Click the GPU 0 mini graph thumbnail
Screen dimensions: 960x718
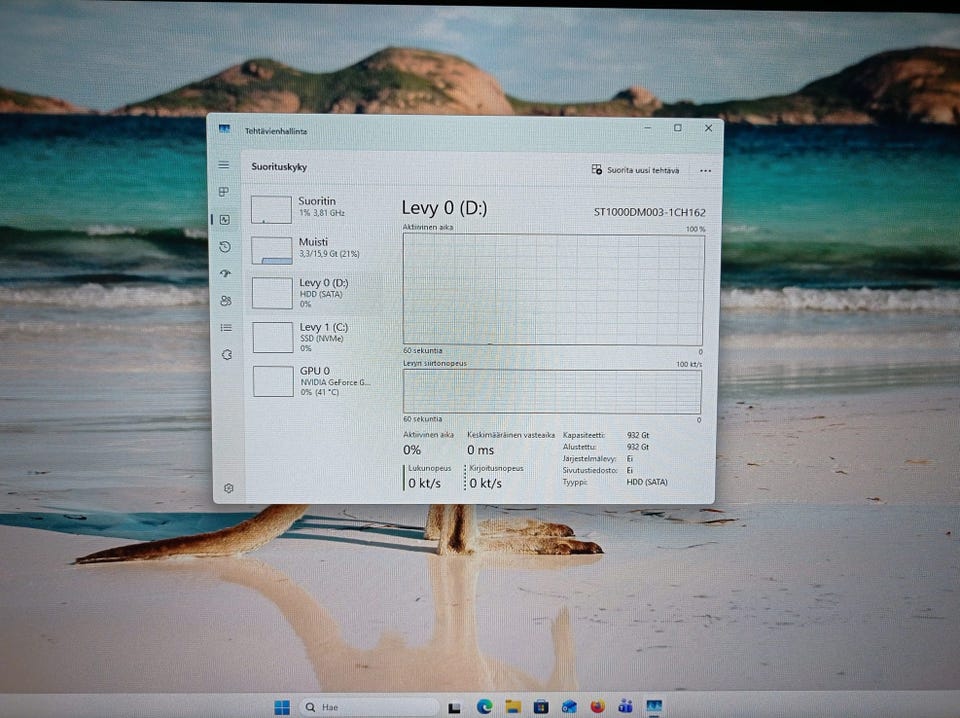[x=273, y=381]
